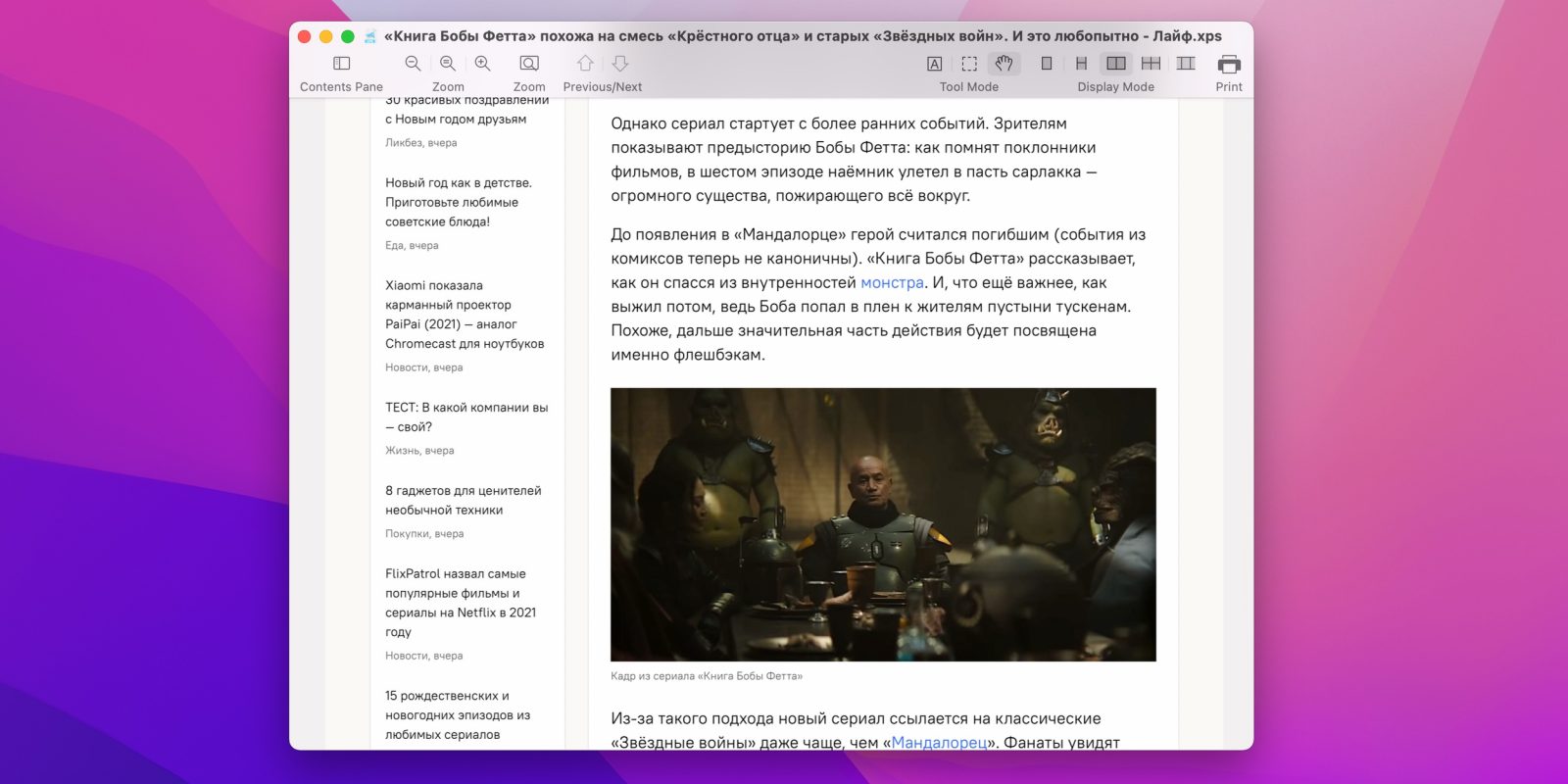Click paragraph starting 'Из-за такого подхода'
This screenshot has width=1568, height=784.
pyautogui.click(x=865, y=731)
